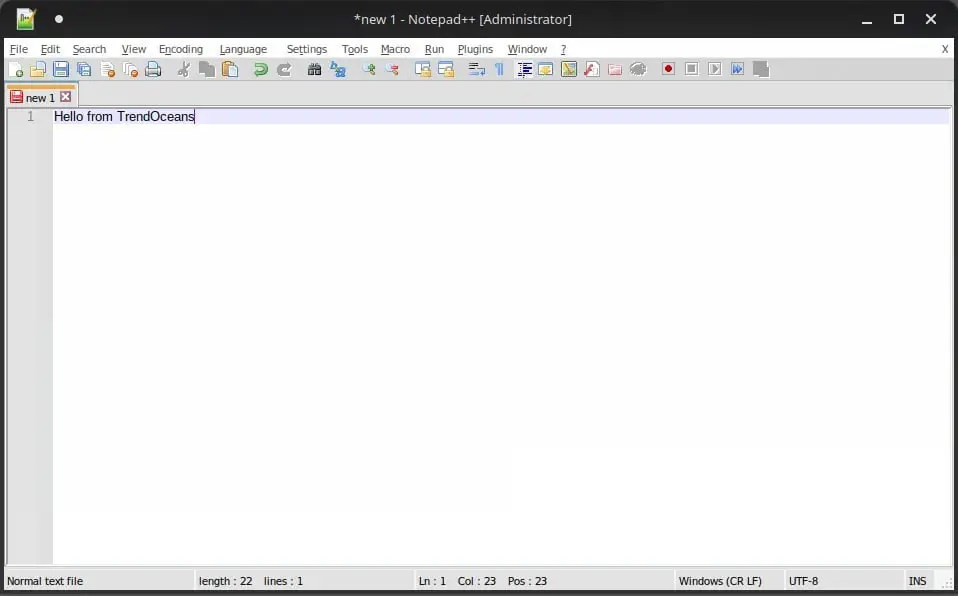The width and height of the screenshot is (958, 596).
Task: Open Find with the binoculars icon
Action: (314, 69)
